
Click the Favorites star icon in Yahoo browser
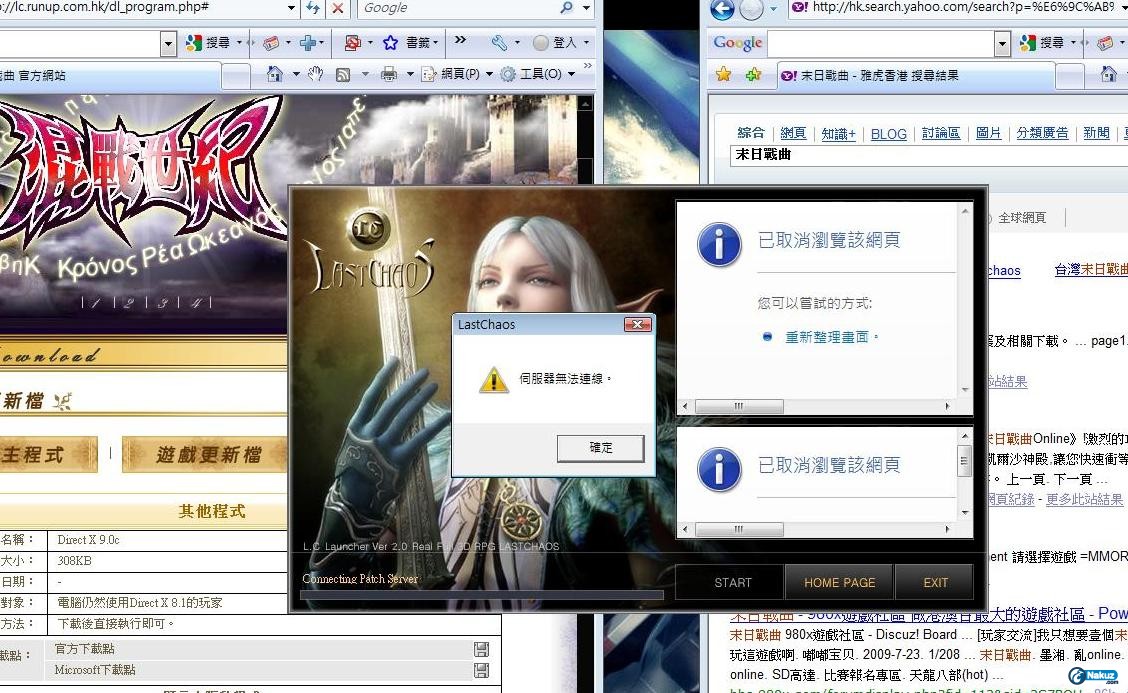click(723, 74)
